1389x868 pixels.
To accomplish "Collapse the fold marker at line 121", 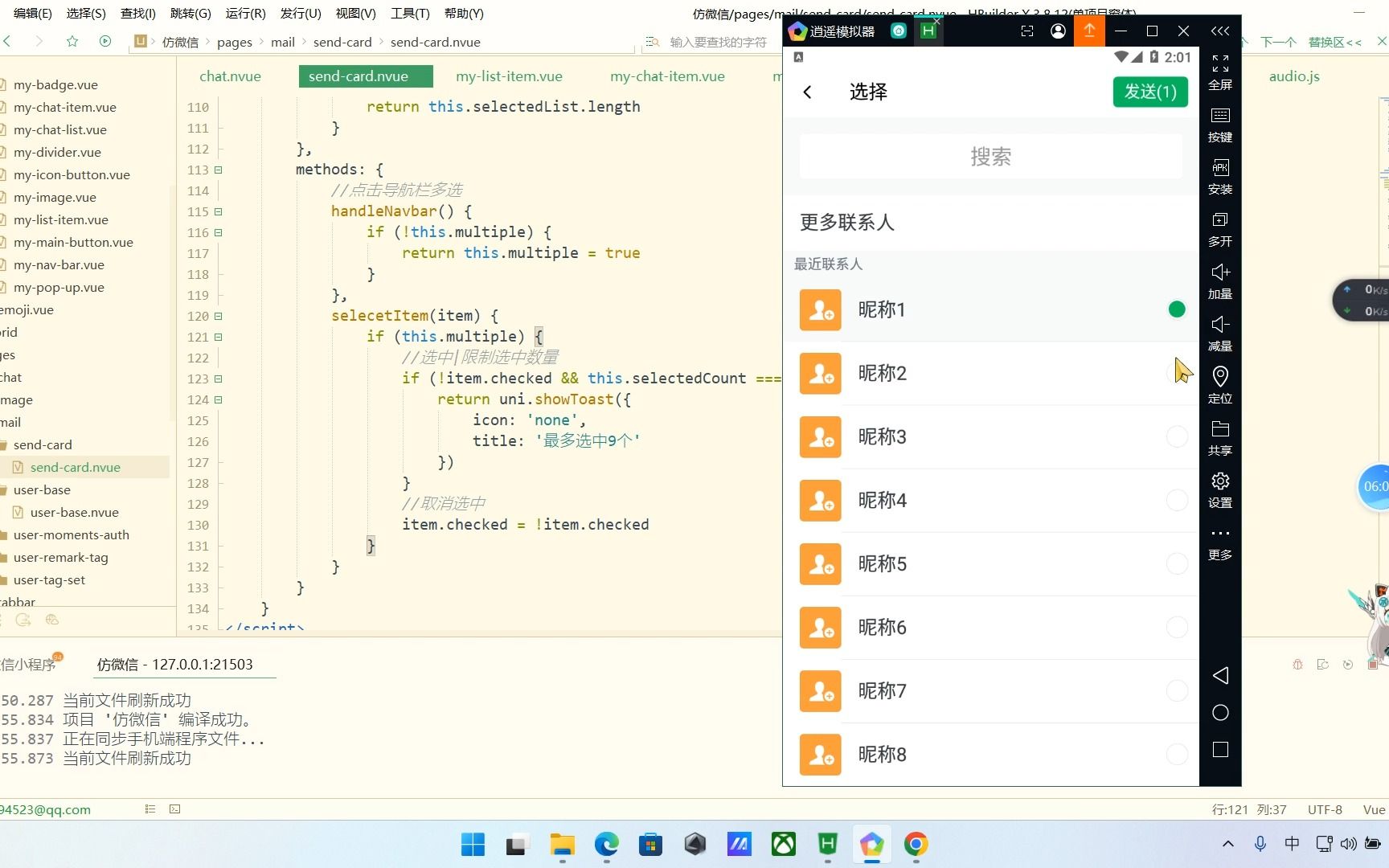I will point(218,337).
